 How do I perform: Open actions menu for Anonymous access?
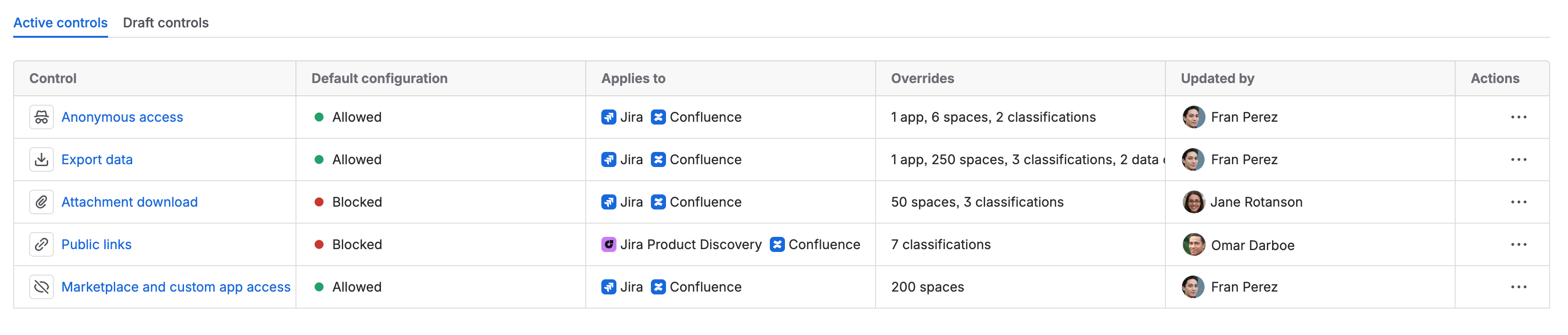[x=1518, y=117]
